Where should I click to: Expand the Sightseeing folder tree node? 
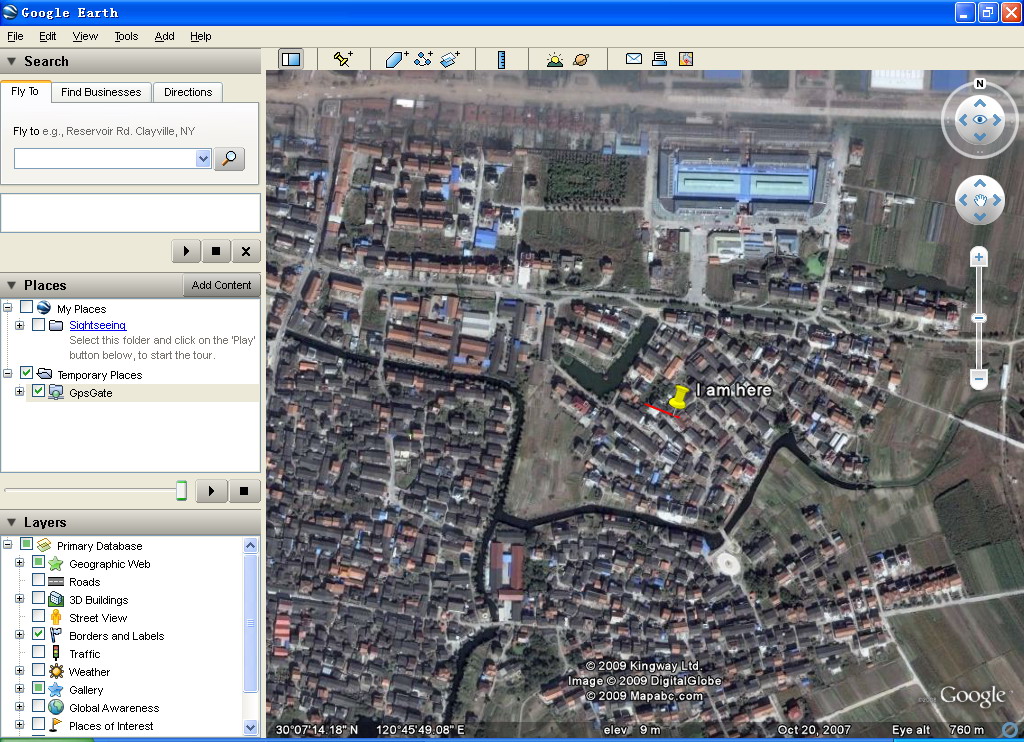pyautogui.click(x=20, y=325)
